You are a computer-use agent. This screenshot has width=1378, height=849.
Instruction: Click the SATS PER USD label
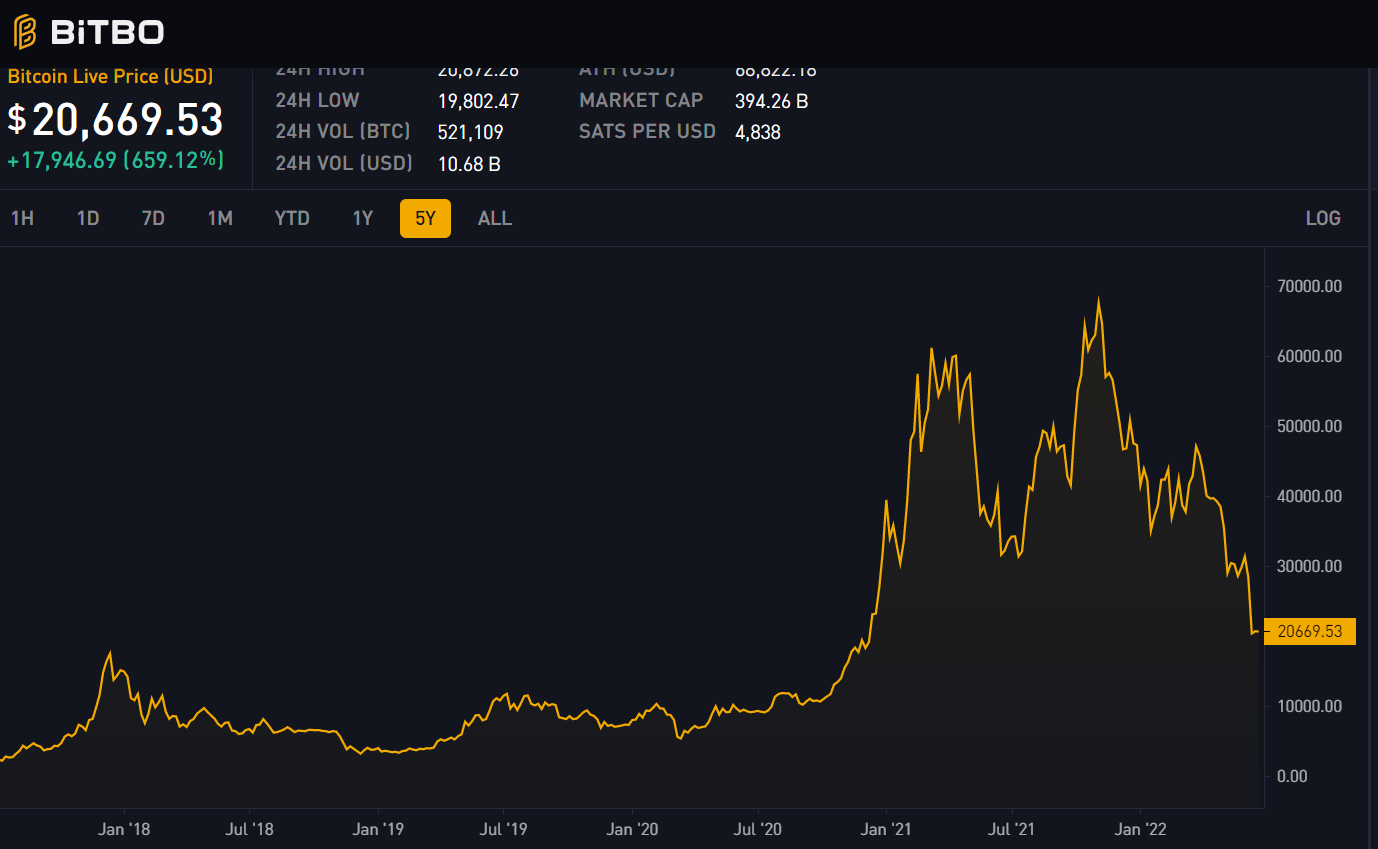click(647, 131)
